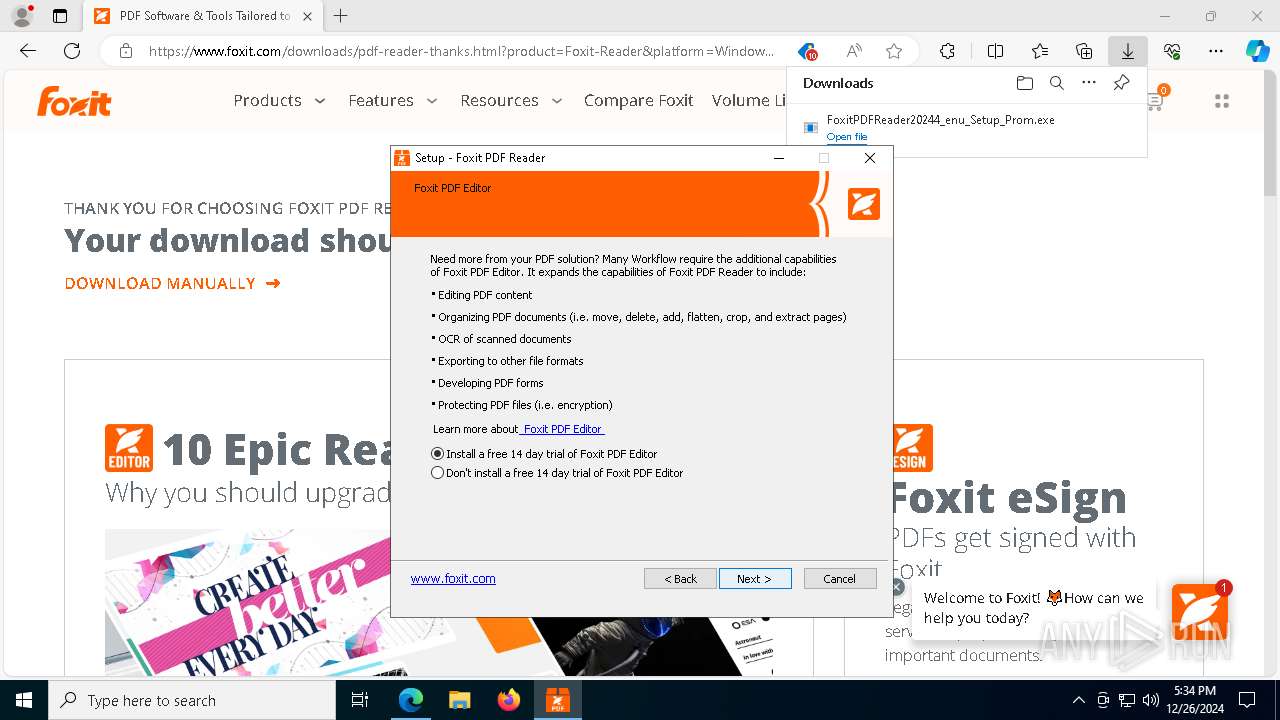Open Windows Start menu
The height and width of the screenshot is (720, 1280).
click(x=24, y=700)
